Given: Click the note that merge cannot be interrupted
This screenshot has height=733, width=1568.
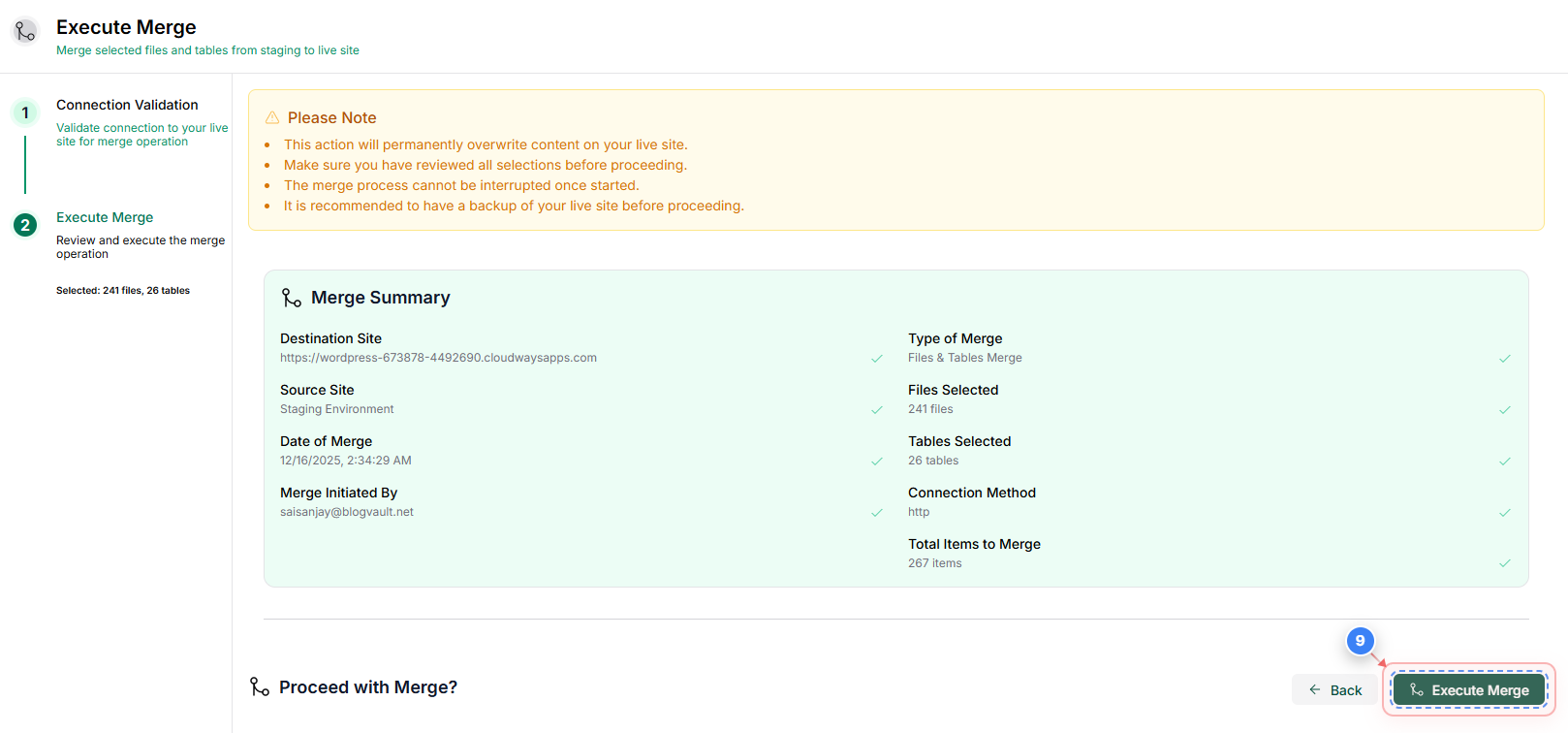Looking at the screenshot, I should (x=461, y=185).
